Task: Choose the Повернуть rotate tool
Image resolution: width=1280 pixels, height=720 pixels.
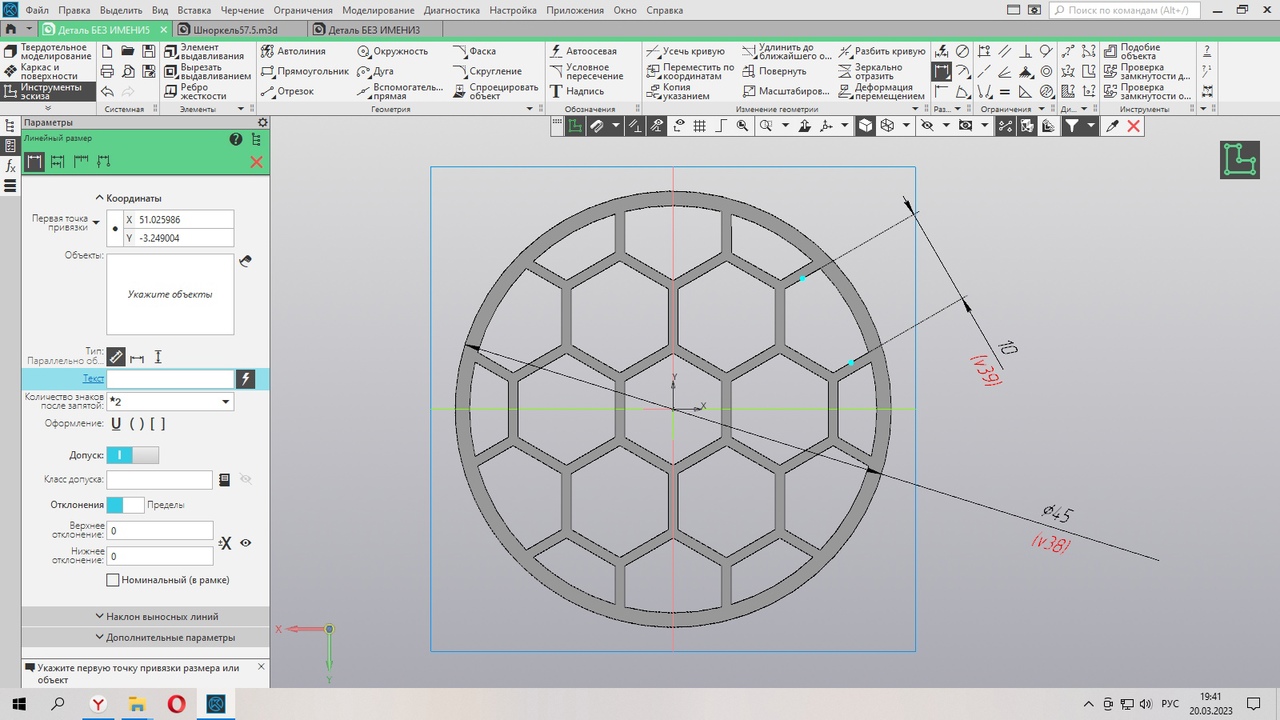Action: coord(773,71)
